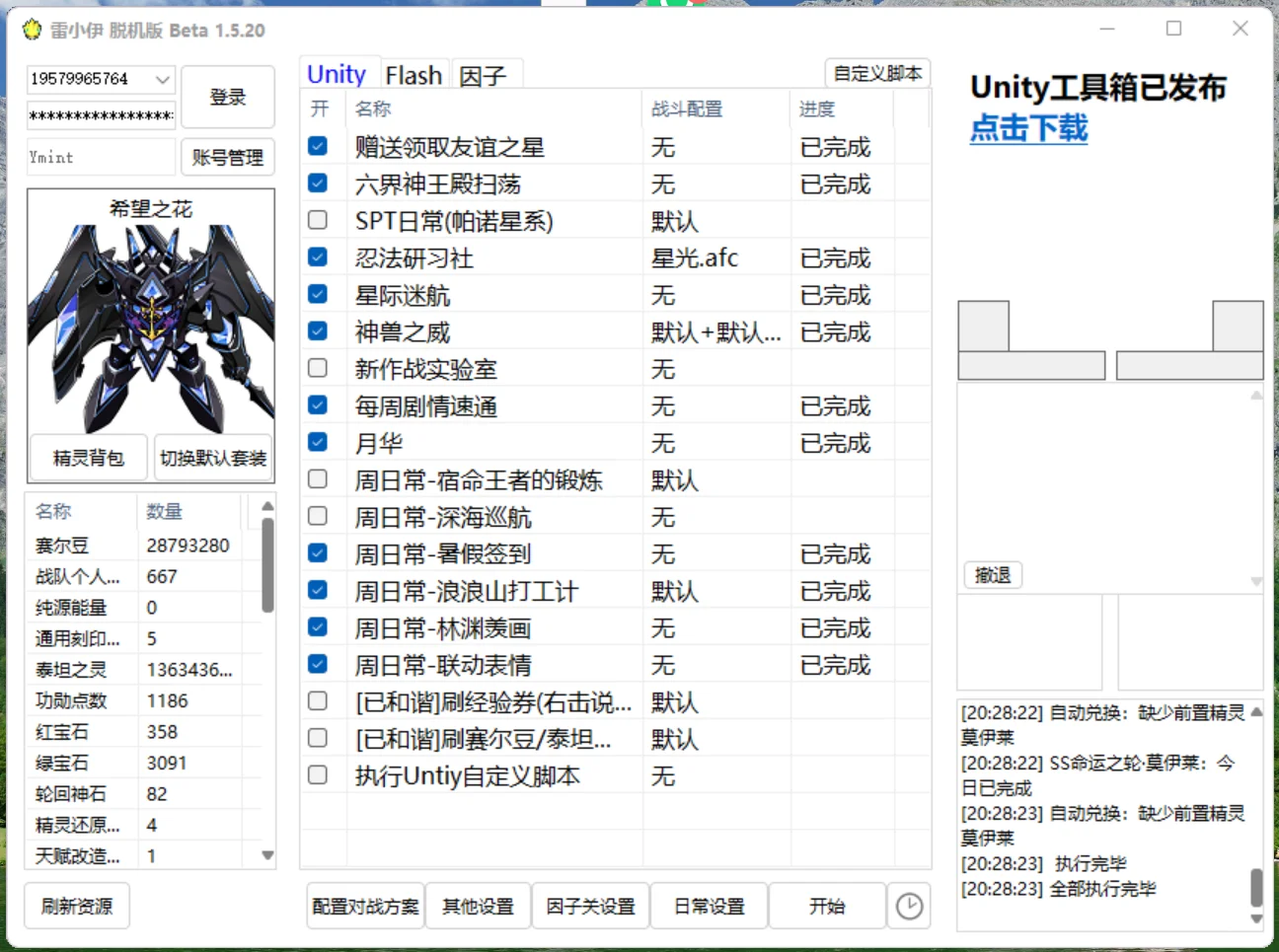Image resolution: width=1279 pixels, height=952 pixels.
Task: Click the 撤退 retreat button
Action: tap(992, 574)
